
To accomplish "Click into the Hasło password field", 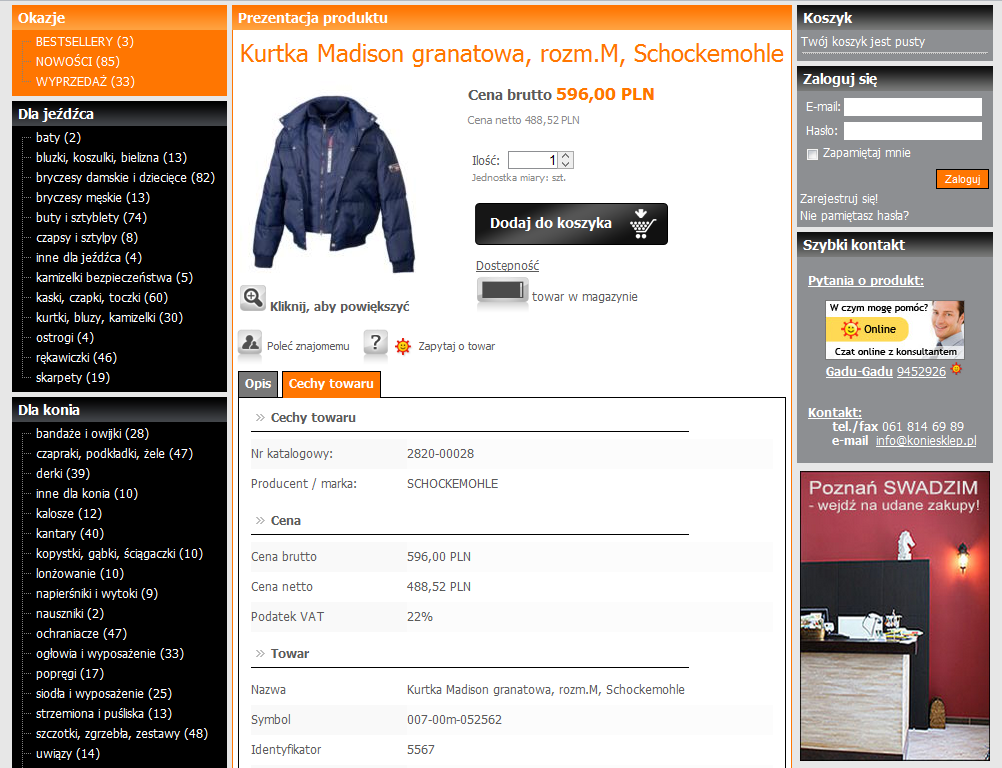I will point(913,131).
